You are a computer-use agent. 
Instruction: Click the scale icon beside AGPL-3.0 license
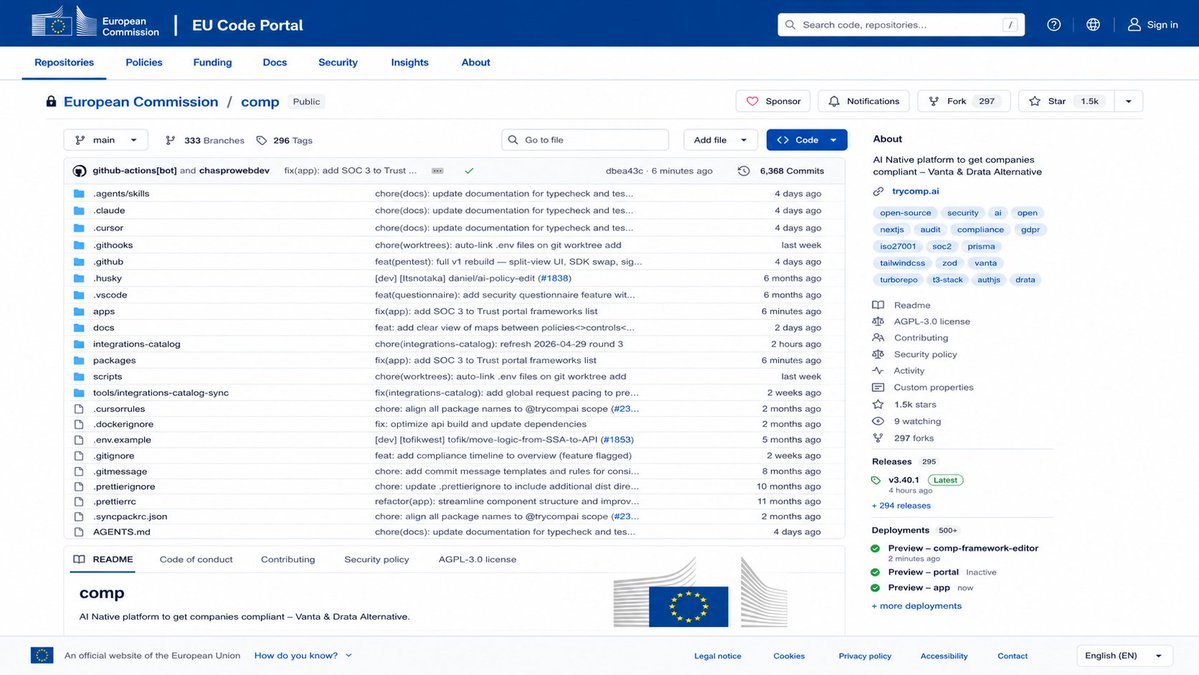[x=878, y=322]
